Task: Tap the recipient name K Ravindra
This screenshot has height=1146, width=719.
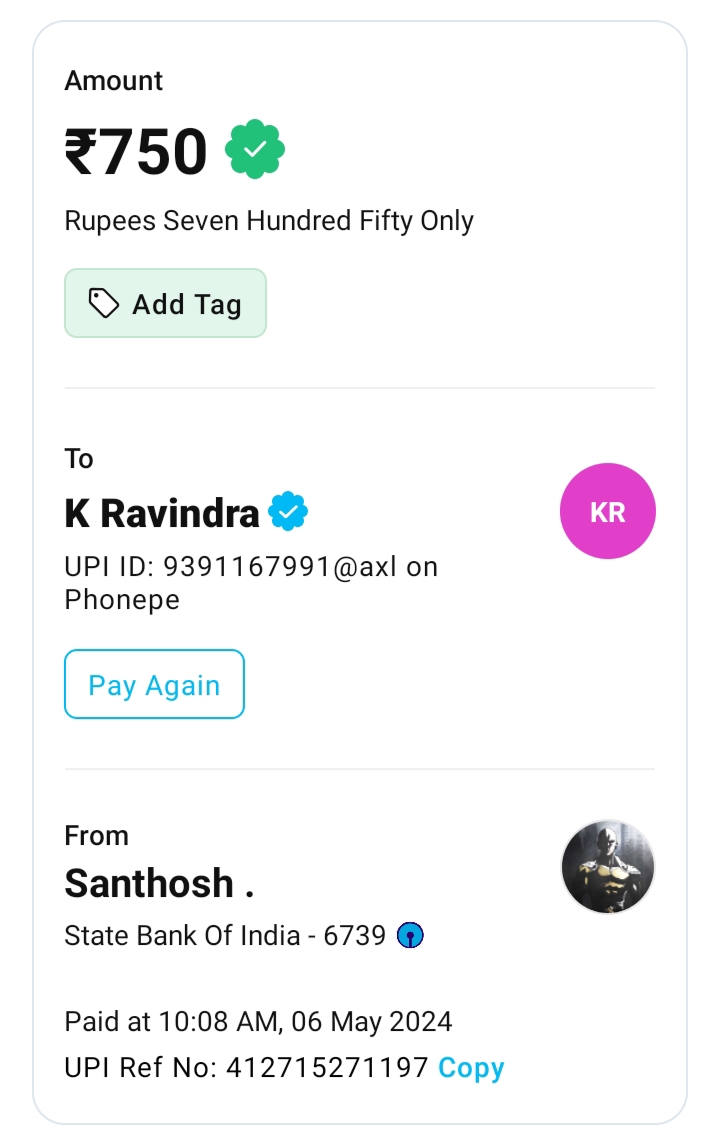Action: [x=162, y=513]
